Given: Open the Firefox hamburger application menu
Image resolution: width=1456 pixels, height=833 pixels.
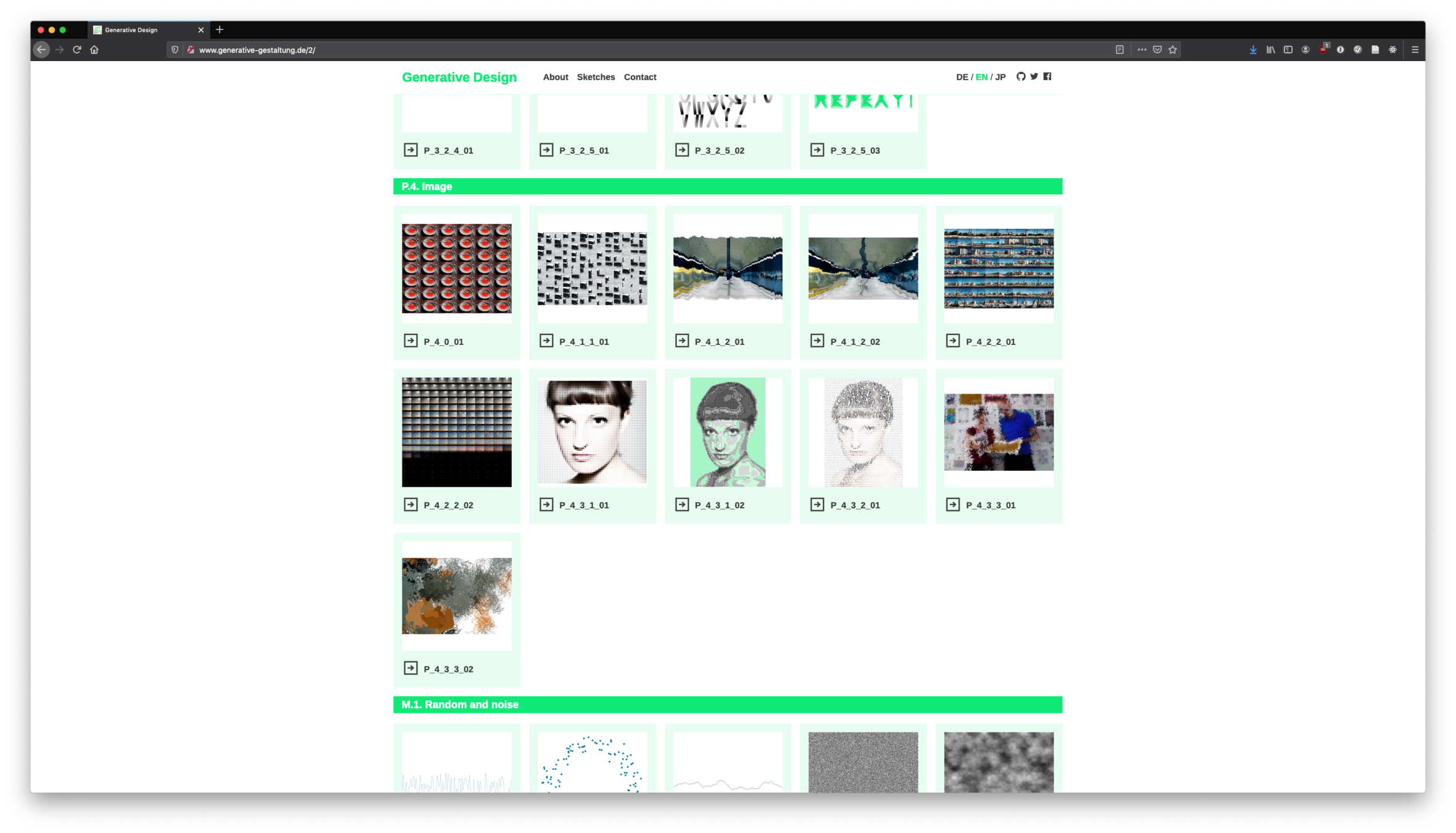Looking at the screenshot, I should click(1415, 50).
